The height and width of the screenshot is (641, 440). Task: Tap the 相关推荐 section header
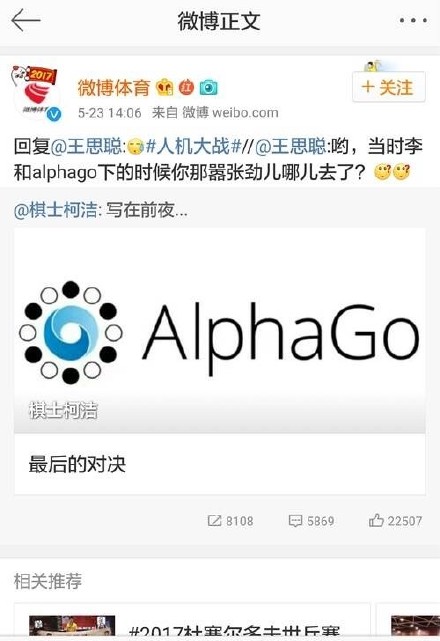point(48,581)
